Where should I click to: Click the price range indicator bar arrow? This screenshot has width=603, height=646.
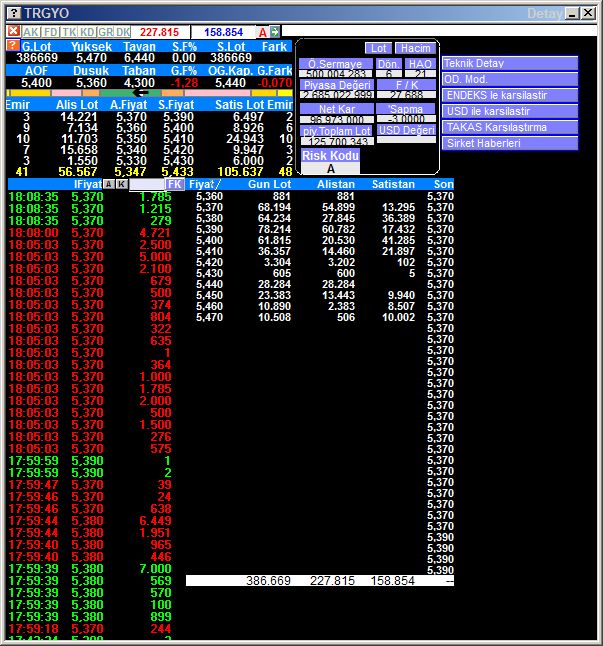(x=142, y=93)
